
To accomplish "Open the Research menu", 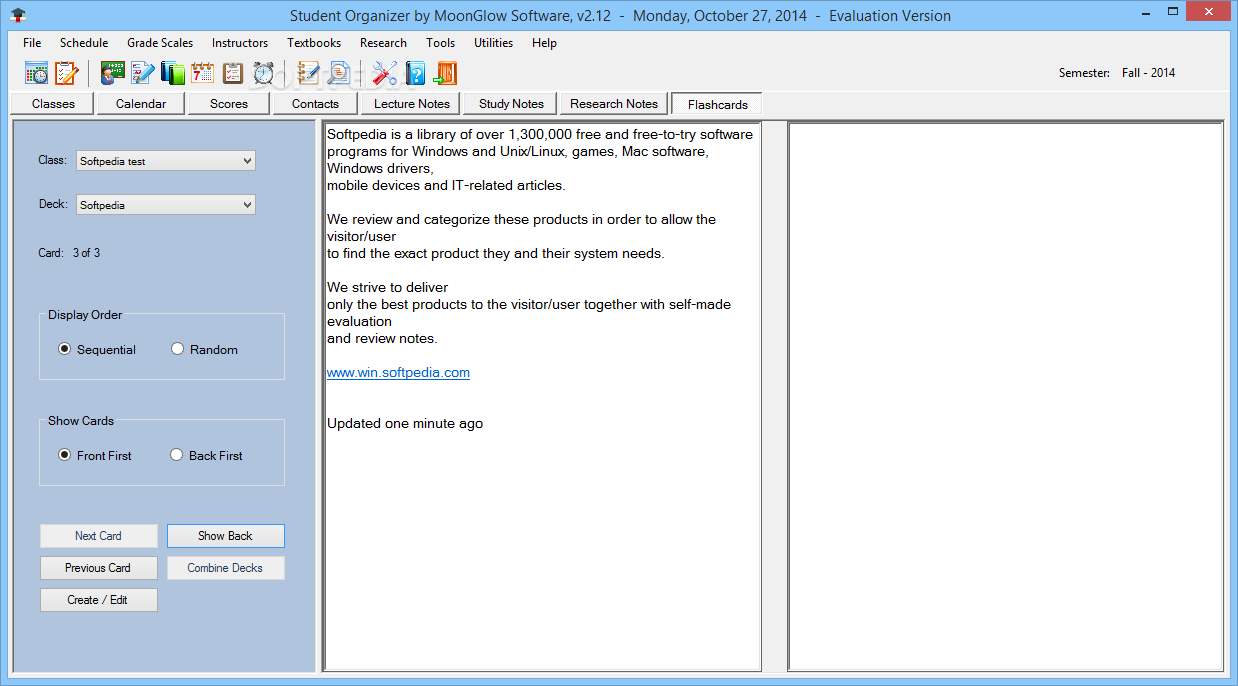I will 383,43.
